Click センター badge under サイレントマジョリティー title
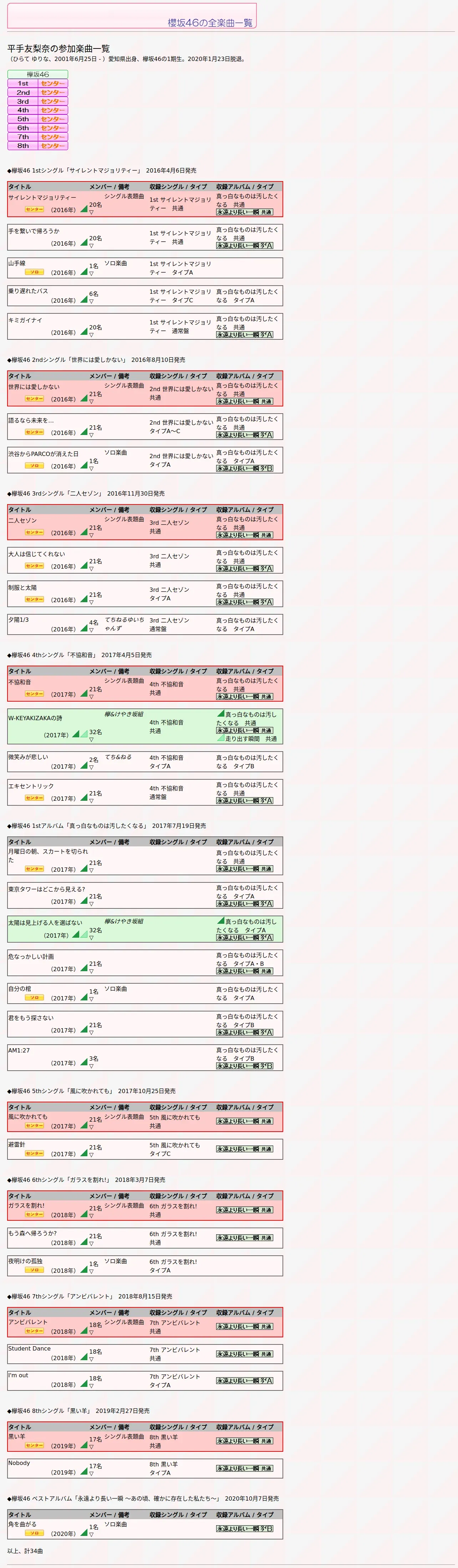Viewport: 458px width, 1568px height. 34,209
